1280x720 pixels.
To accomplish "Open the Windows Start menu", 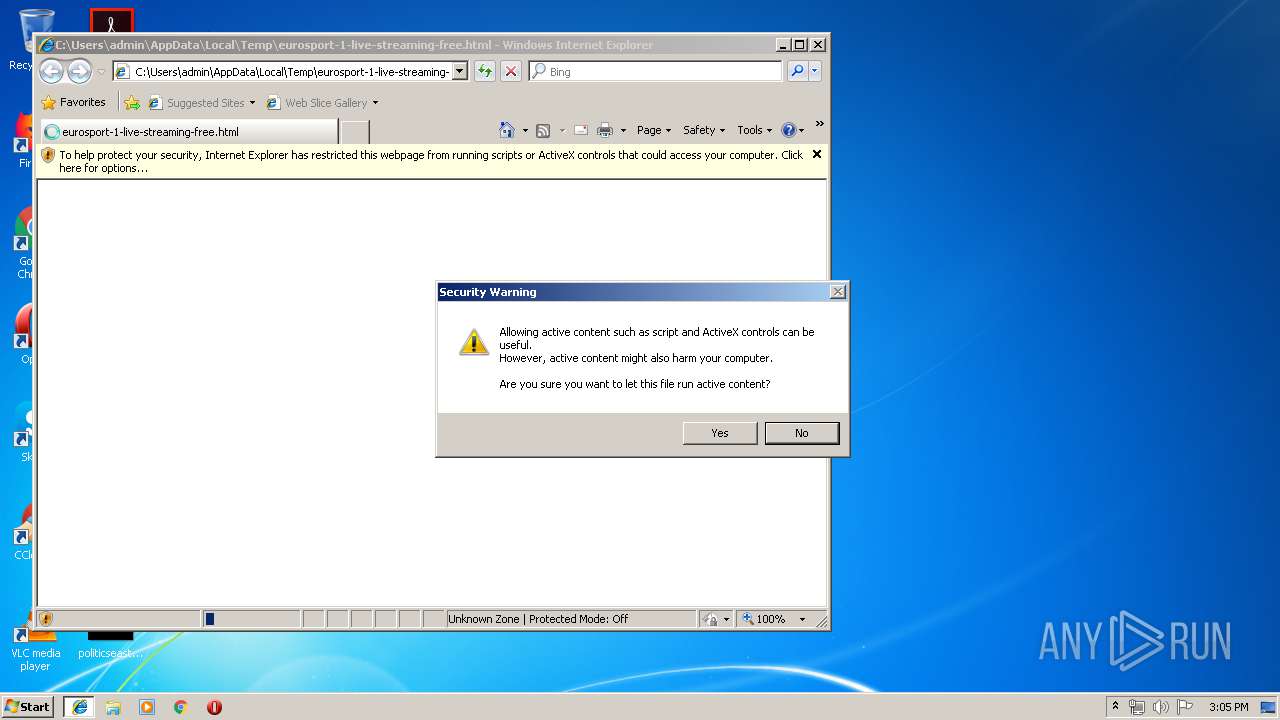I will (27, 706).
